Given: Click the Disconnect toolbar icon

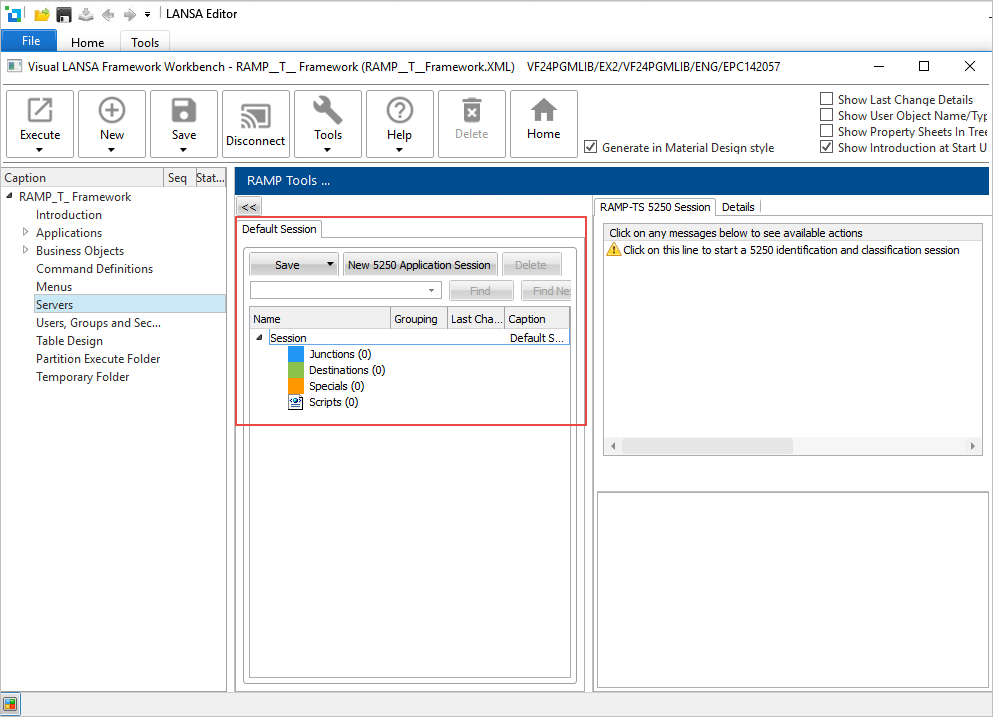Looking at the screenshot, I should pyautogui.click(x=256, y=113).
